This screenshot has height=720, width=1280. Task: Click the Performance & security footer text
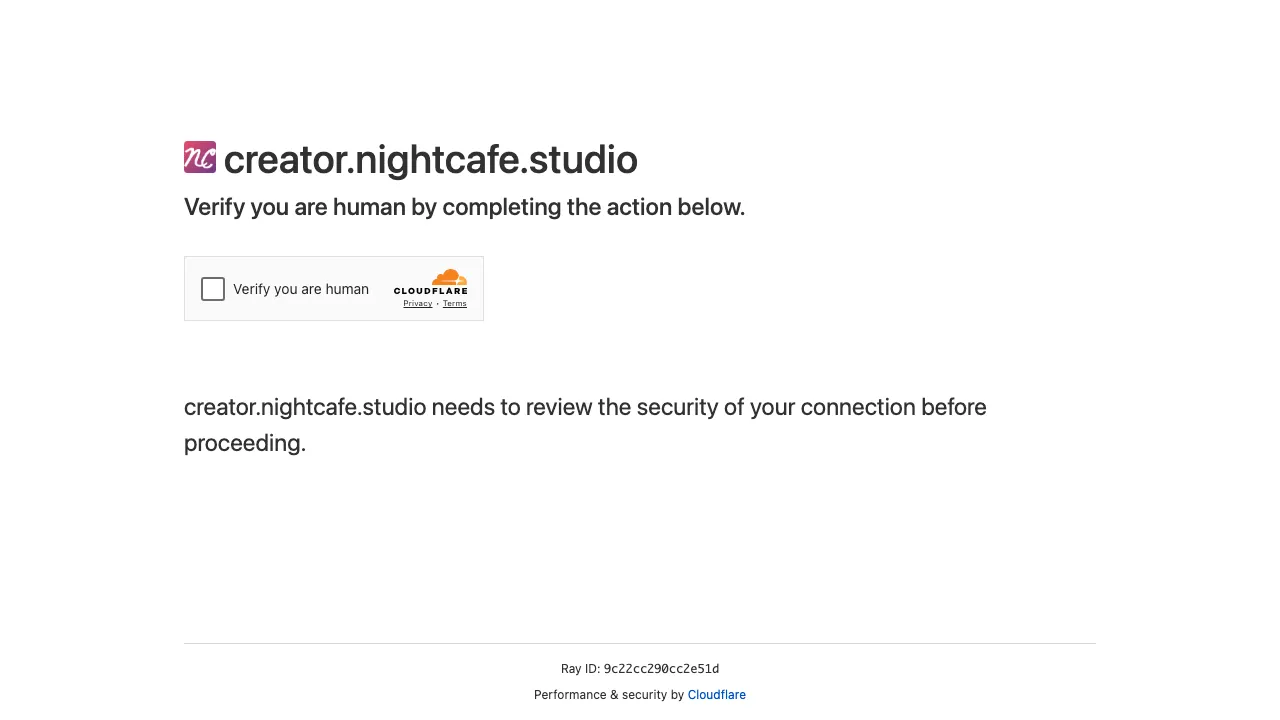[x=609, y=694]
